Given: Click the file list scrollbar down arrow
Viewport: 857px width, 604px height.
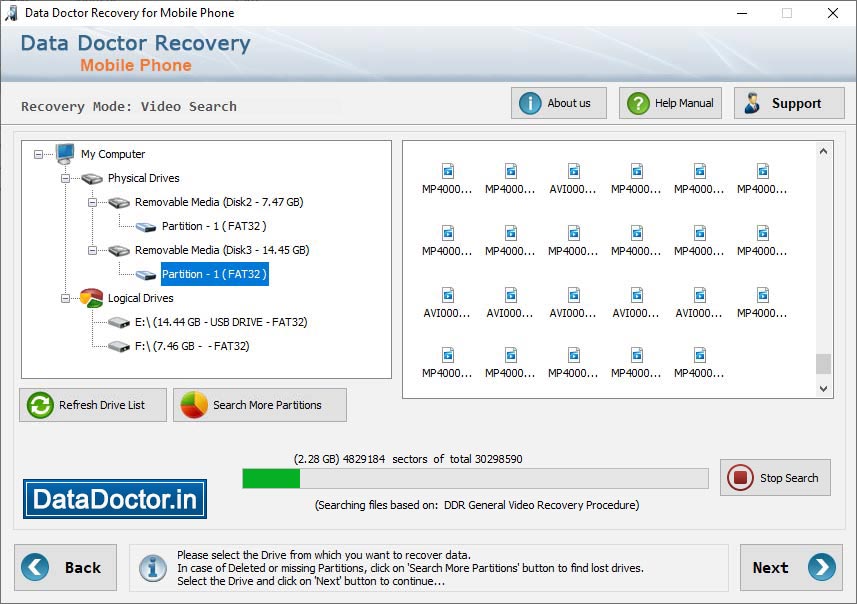Looking at the screenshot, I should [823, 388].
